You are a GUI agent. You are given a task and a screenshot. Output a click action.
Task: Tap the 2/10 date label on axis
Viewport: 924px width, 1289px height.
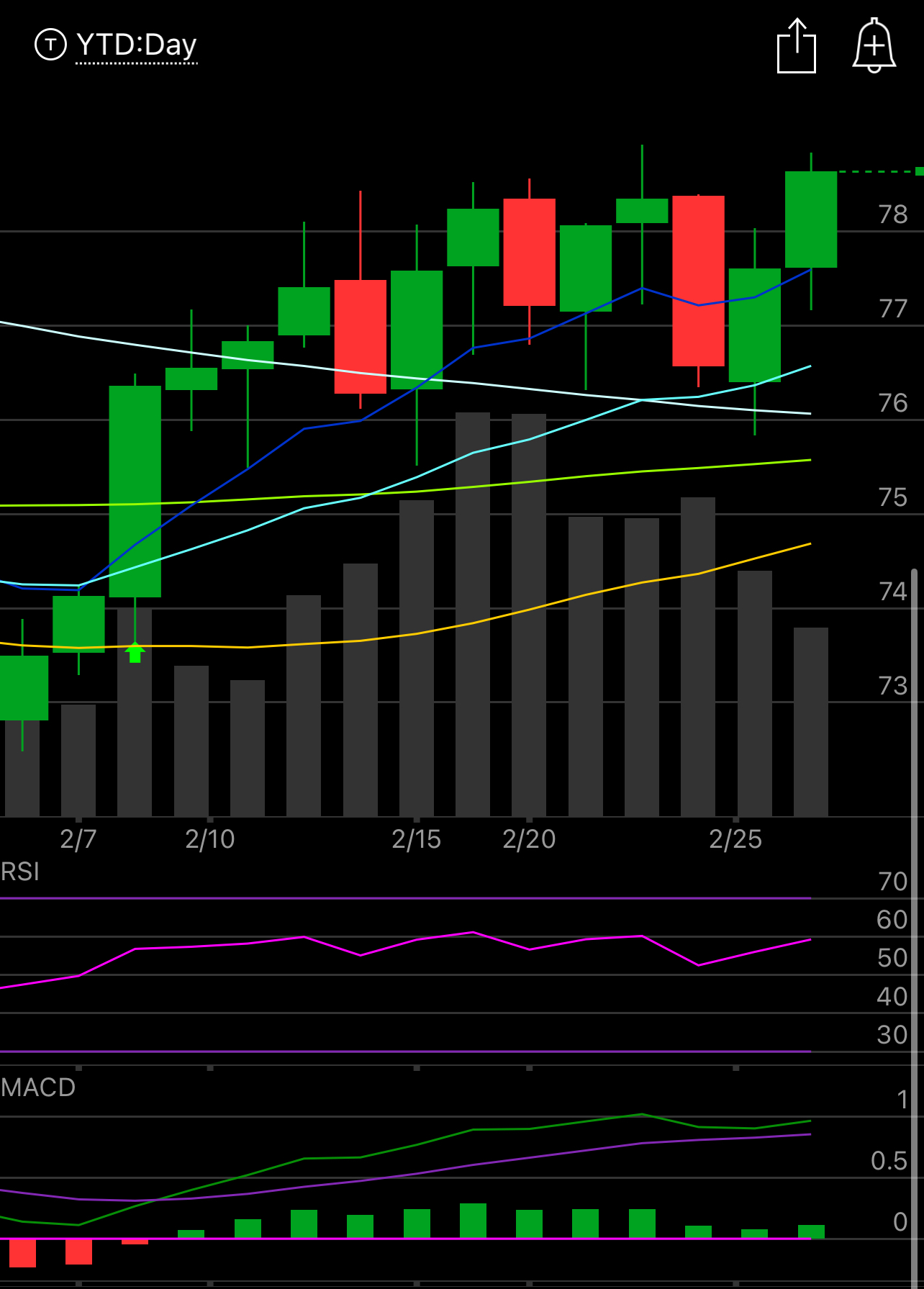(210, 839)
